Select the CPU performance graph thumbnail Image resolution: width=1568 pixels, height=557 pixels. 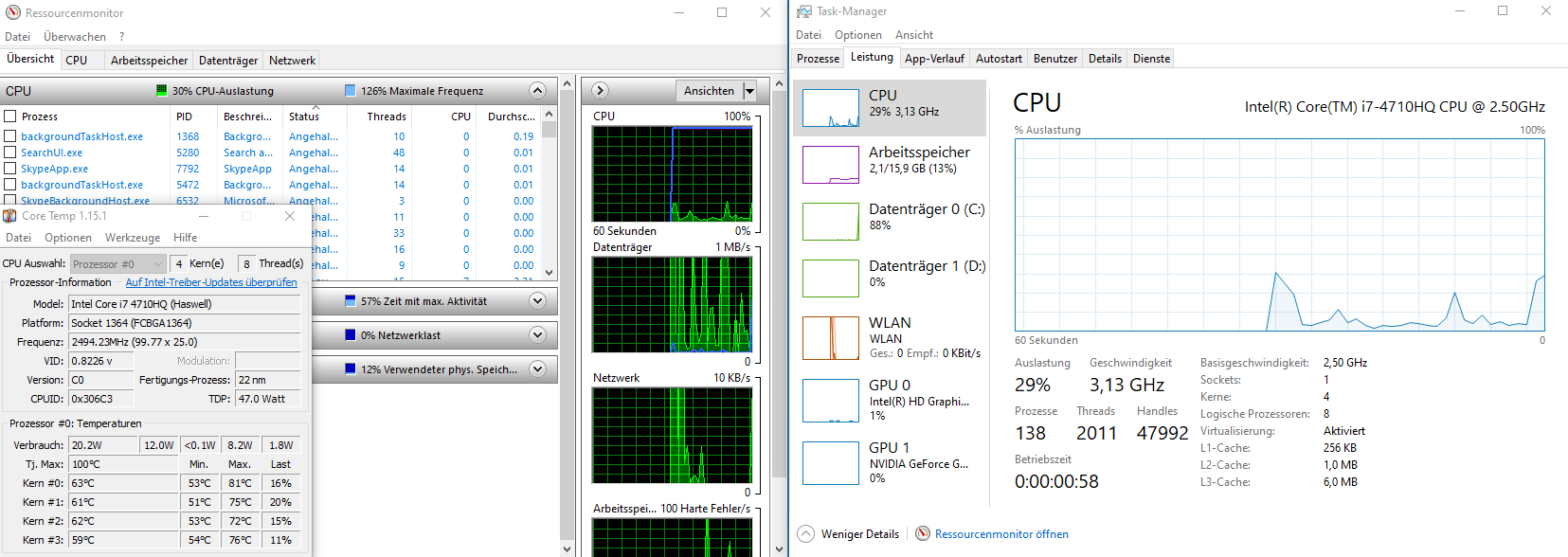click(x=830, y=108)
